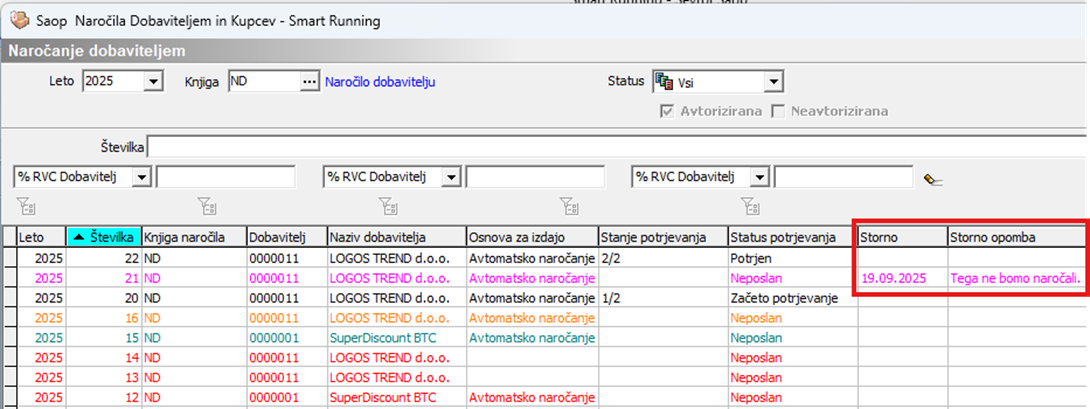Sort by the Storno column header

point(902,236)
